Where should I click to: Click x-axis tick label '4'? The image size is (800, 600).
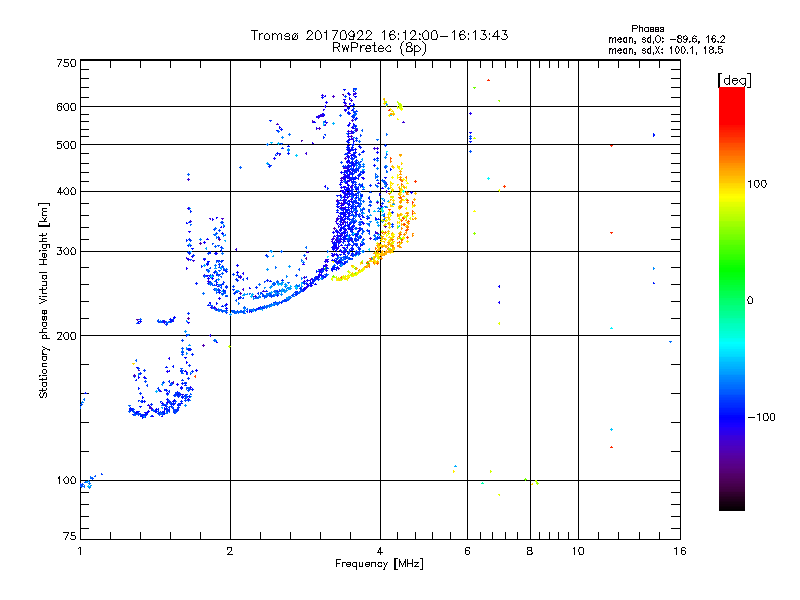(380, 551)
